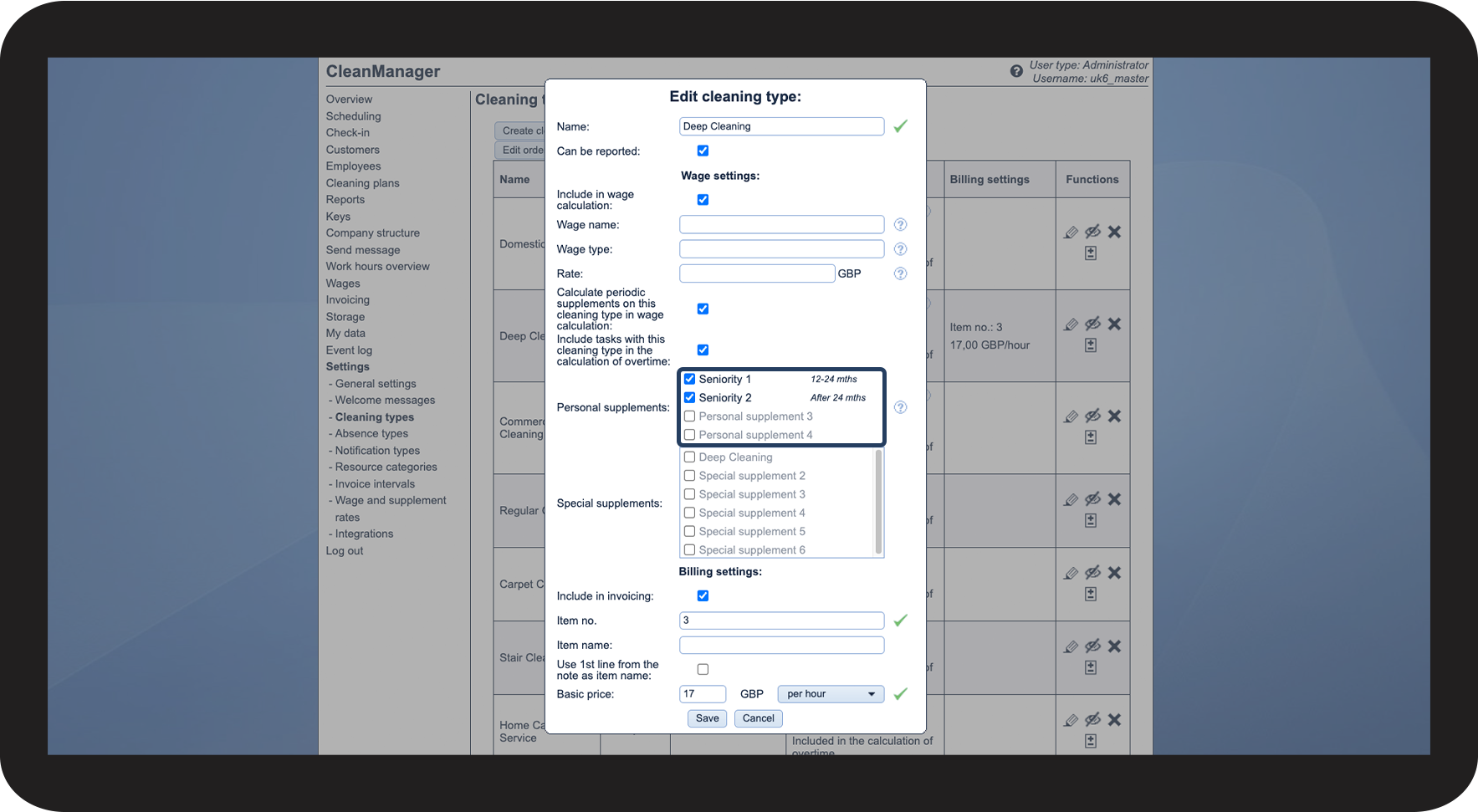The image size is (1478, 812).
Task: Enable the Special supplement 2 checkbox
Action: (690, 476)
